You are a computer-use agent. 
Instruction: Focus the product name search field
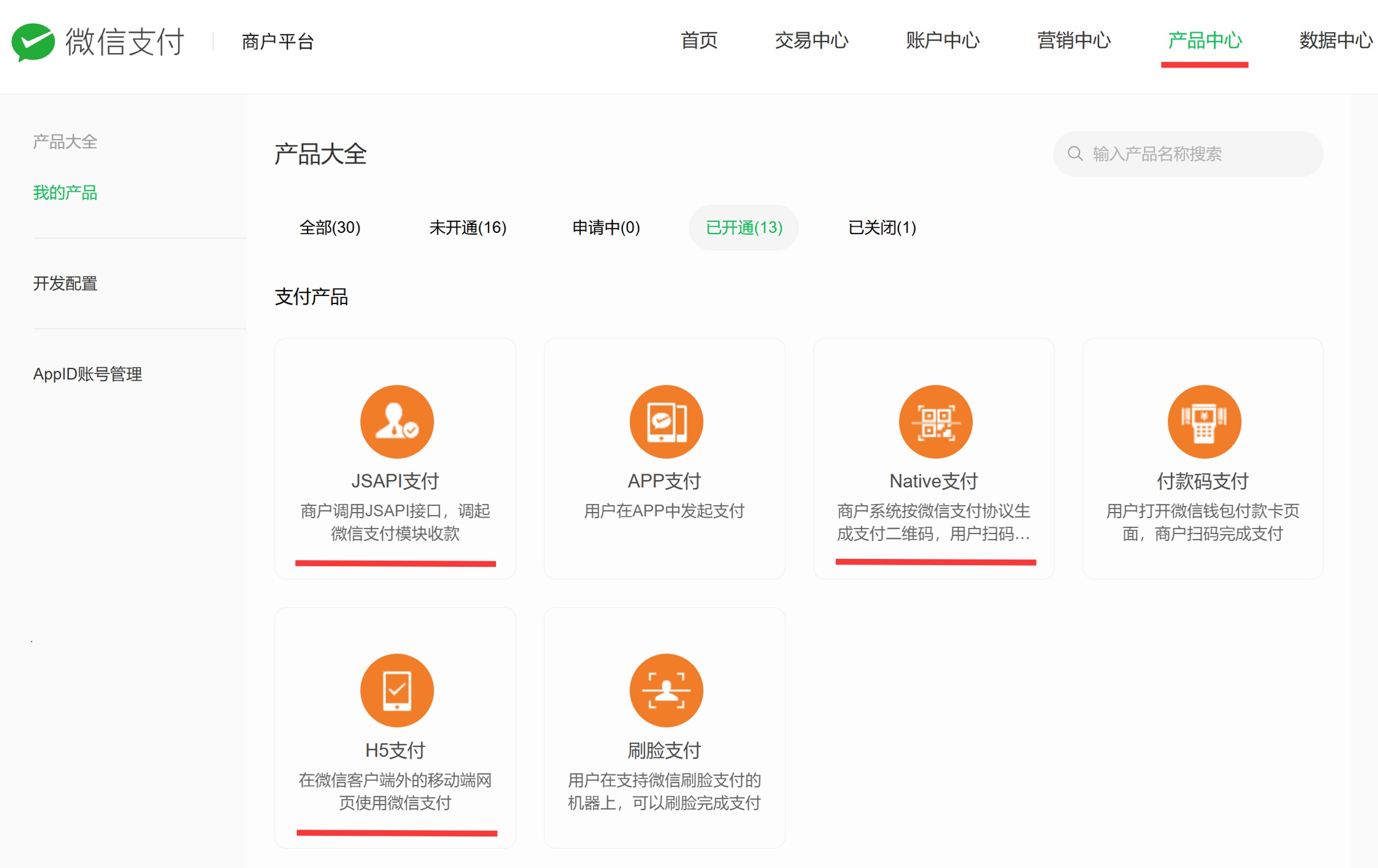pos(1196,154)
